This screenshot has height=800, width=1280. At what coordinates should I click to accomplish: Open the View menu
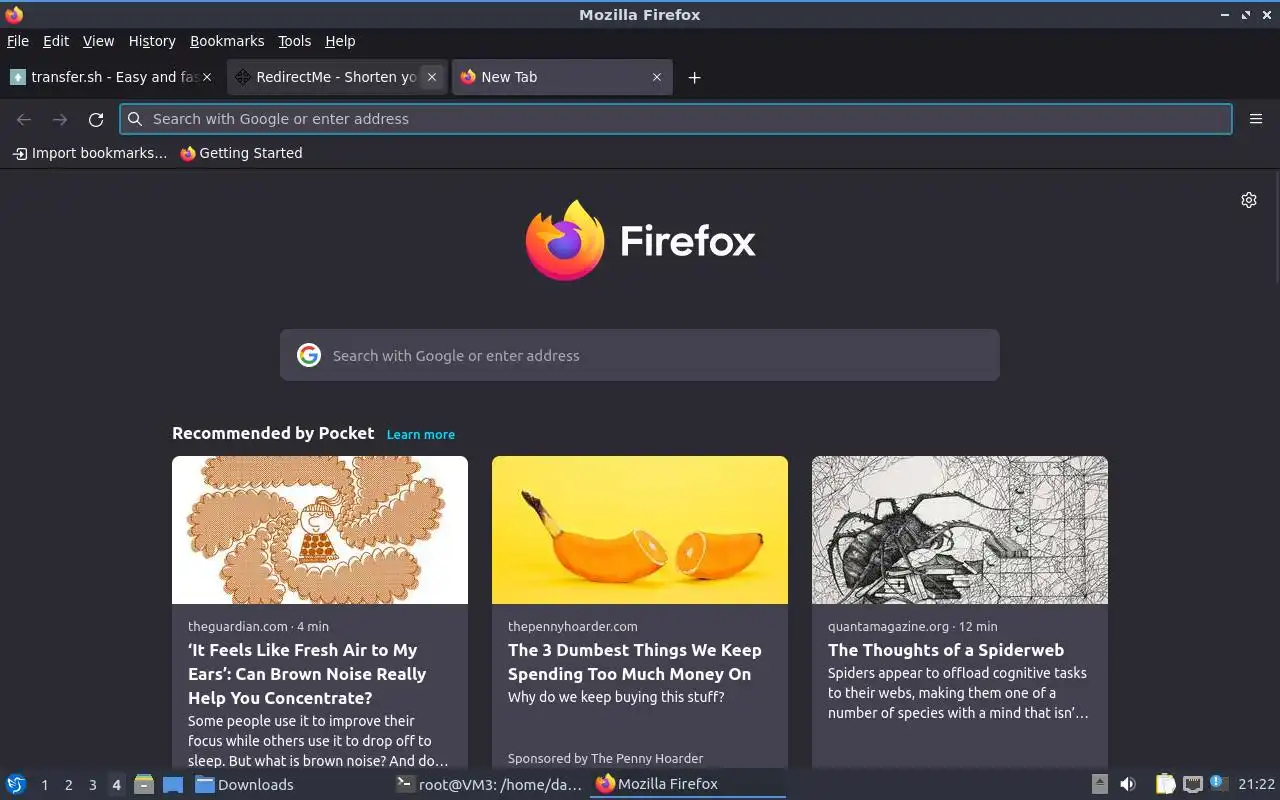98,41
